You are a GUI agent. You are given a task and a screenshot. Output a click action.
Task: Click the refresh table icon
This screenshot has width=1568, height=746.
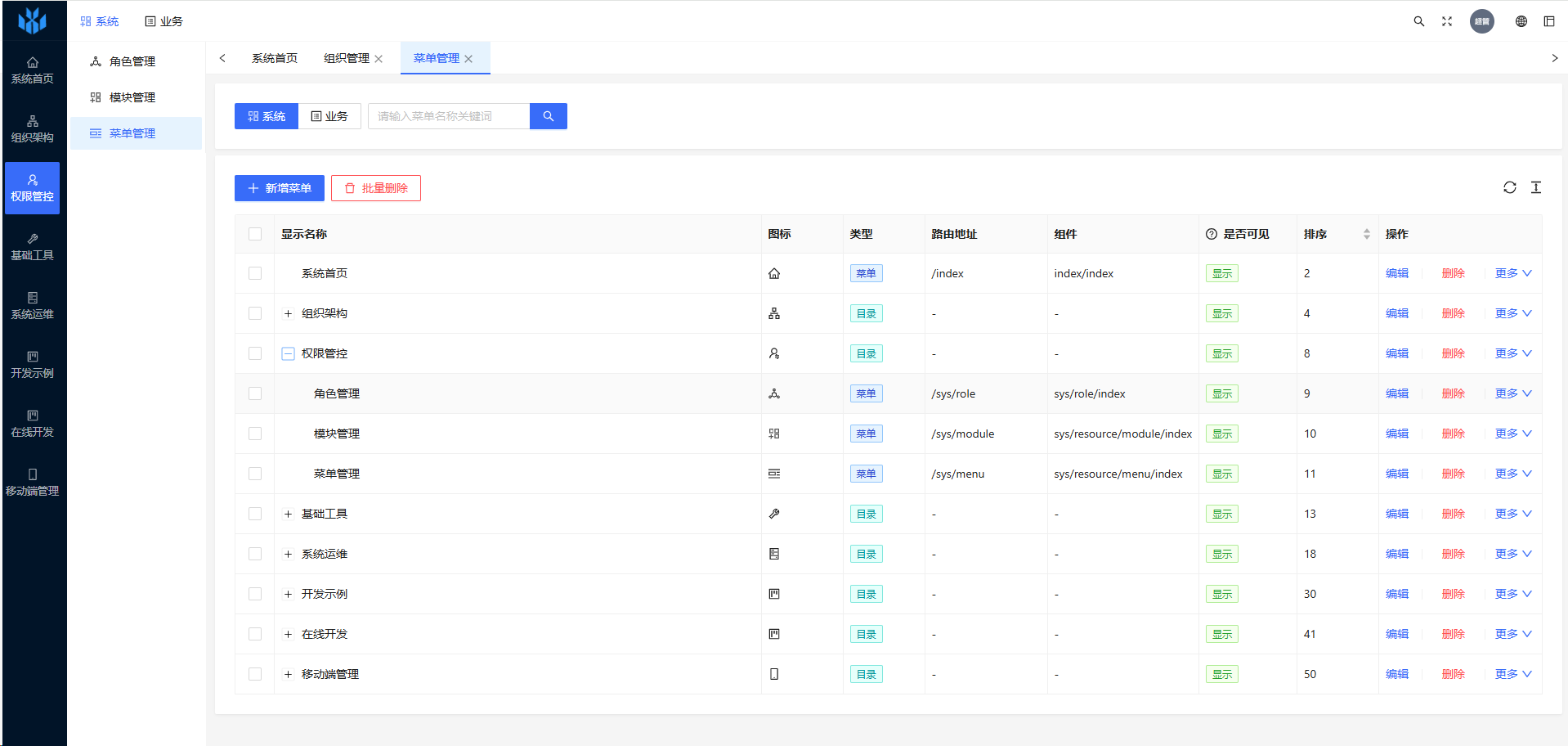(1509, 187)
